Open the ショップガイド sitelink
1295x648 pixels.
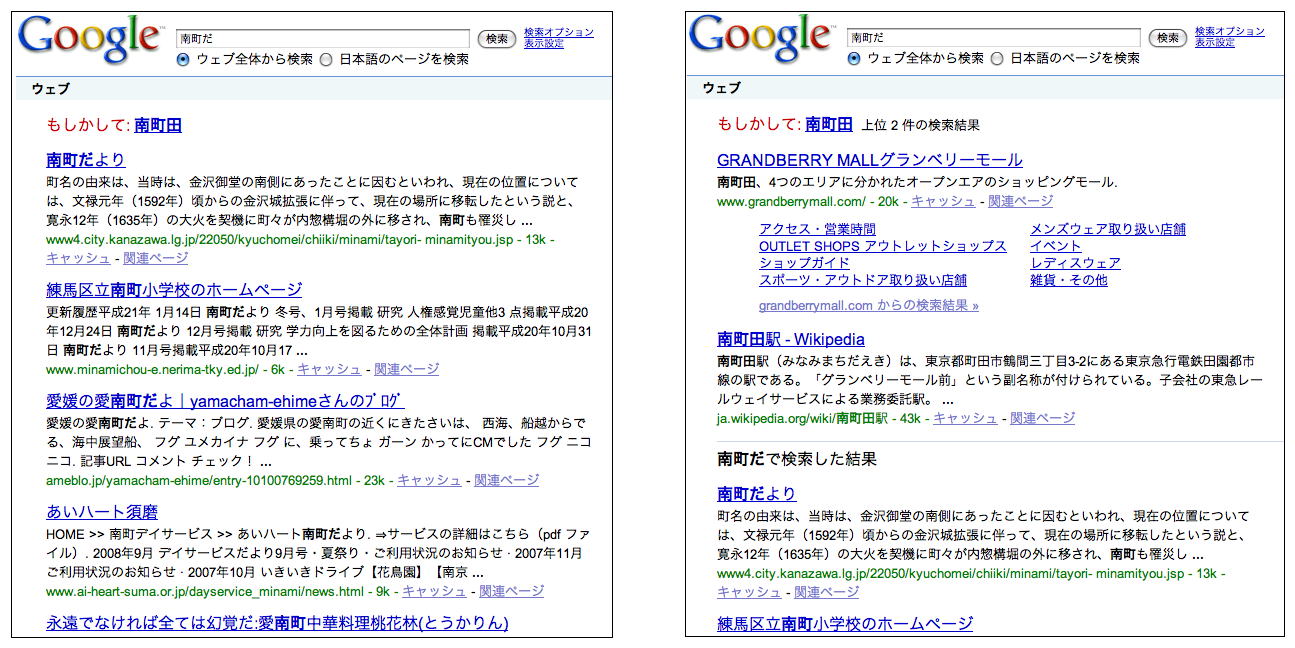(x=804, y=263)
